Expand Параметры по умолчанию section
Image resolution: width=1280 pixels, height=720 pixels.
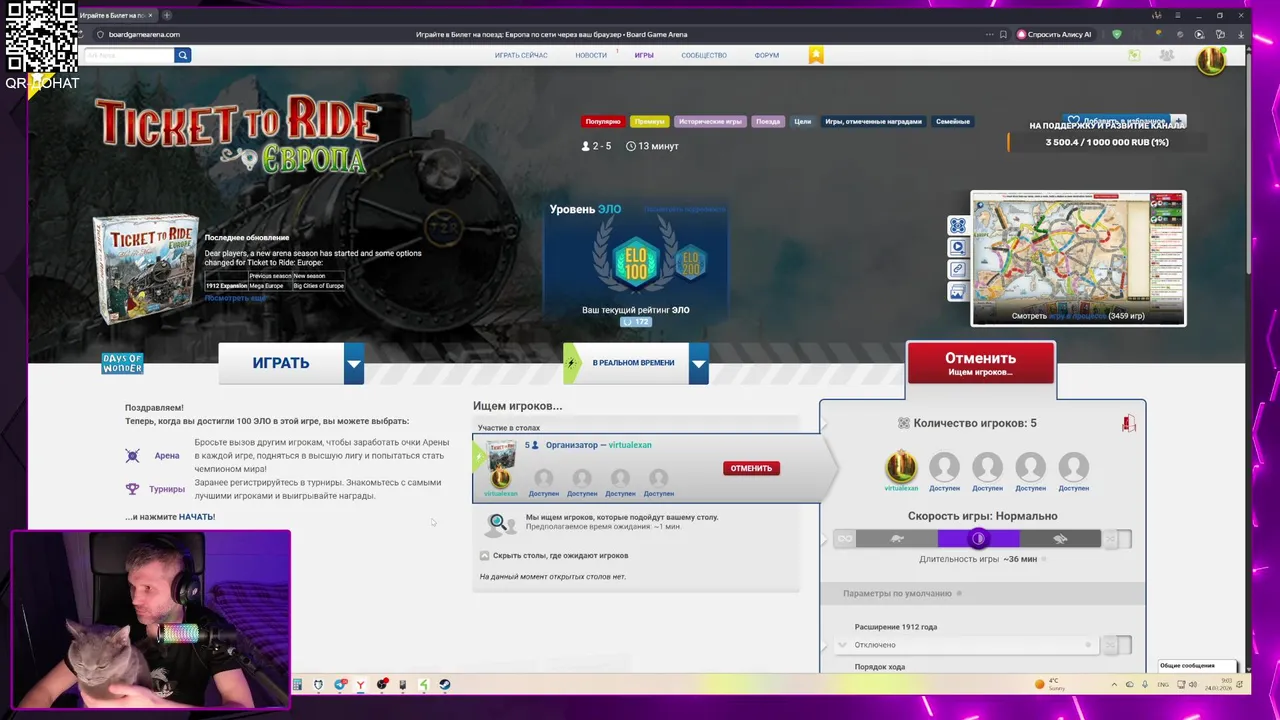click(982, 593)
